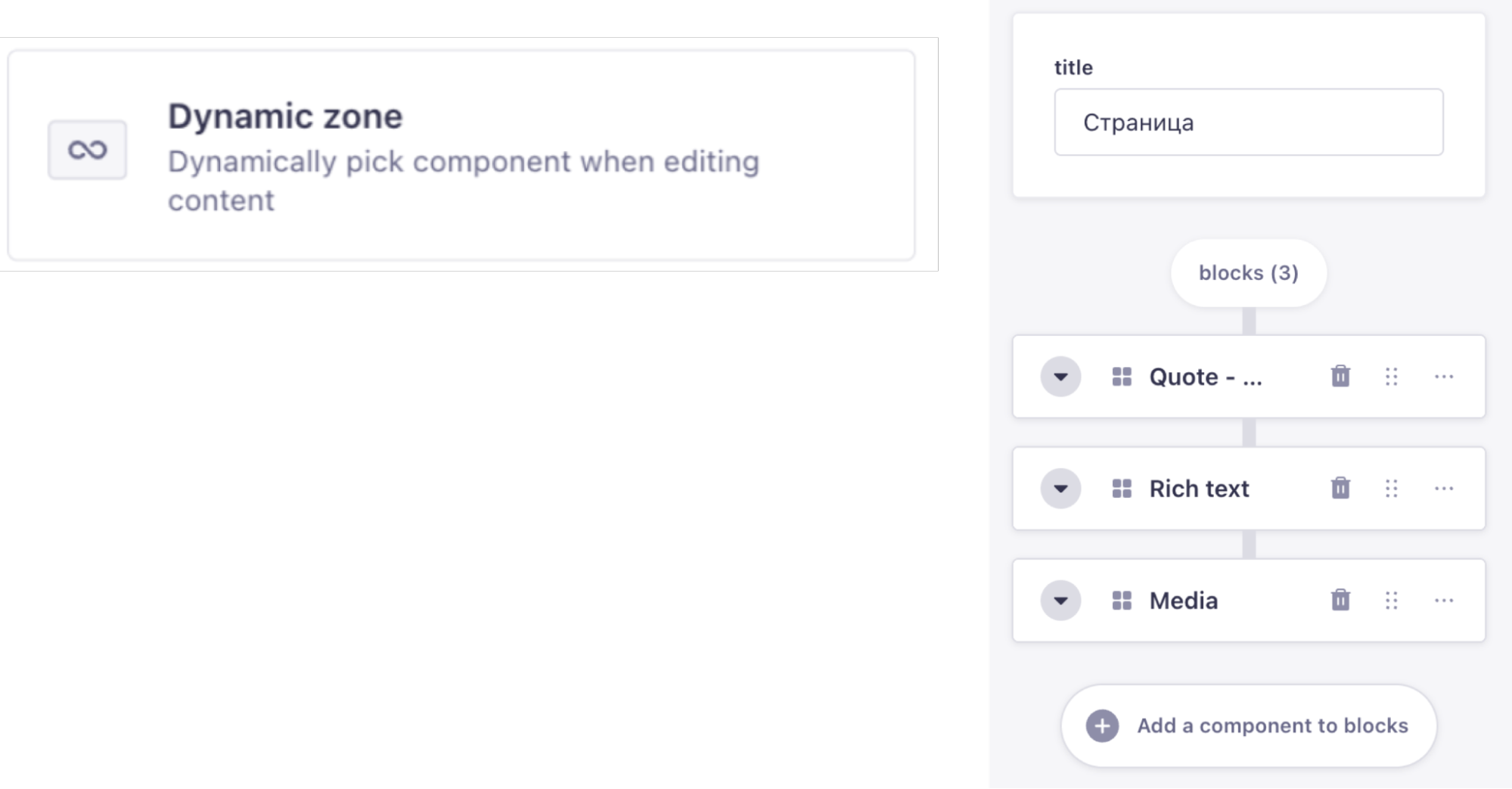
Task: Grab the Quote block drag handle
Action: point(1392,377)
